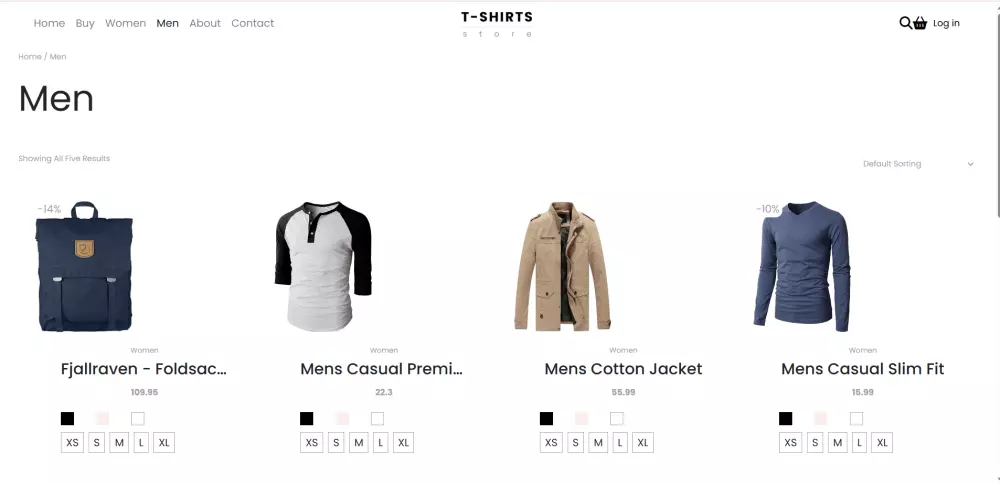
Task: Switch to the Women category
Action: 125,23
